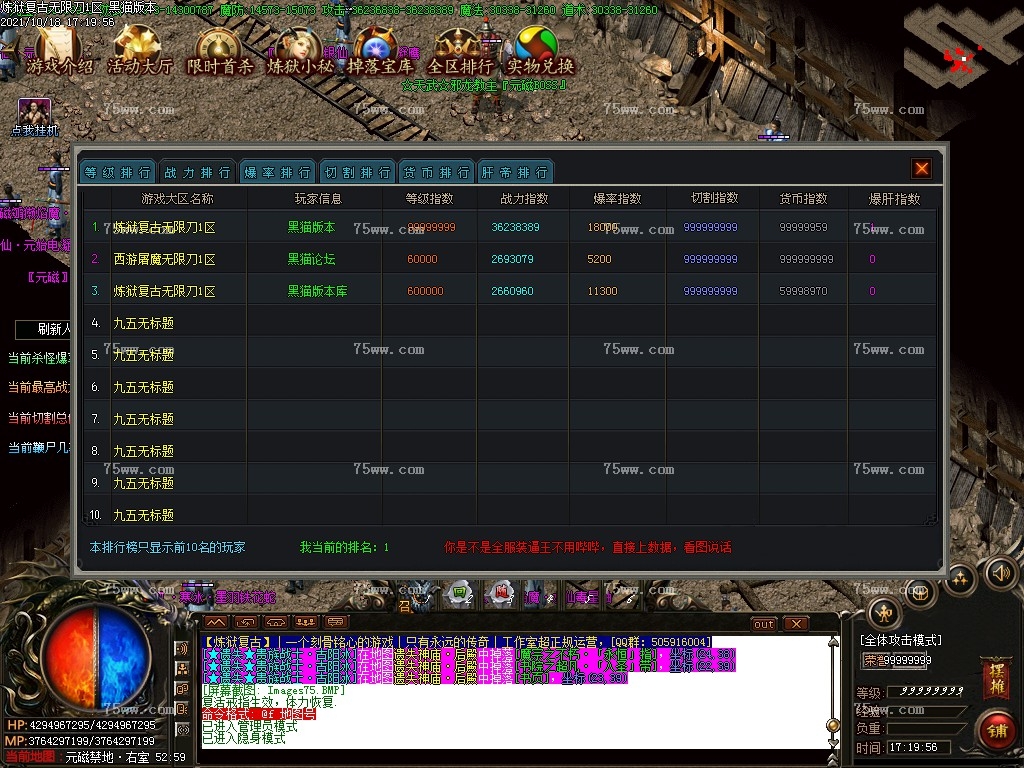This screenshot has height=768, width=1024.
Task: Switch to the 货币排行 tab
Action: point(436,172)
